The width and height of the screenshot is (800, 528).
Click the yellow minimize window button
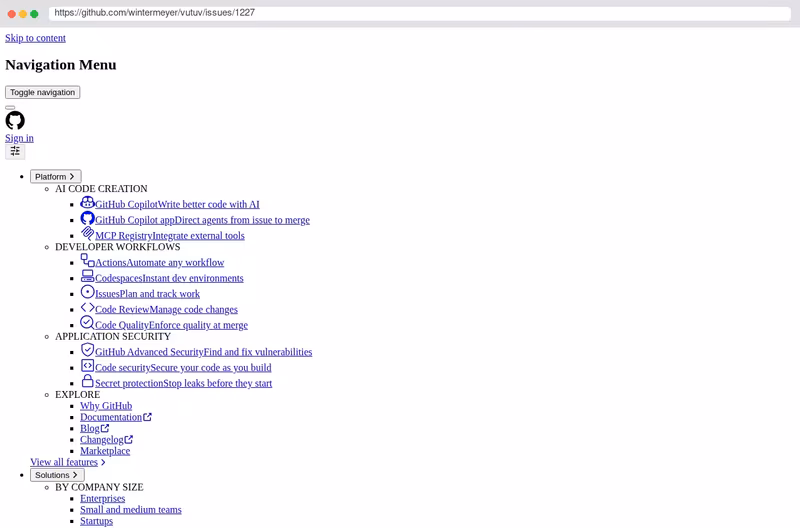click(23, 14)
